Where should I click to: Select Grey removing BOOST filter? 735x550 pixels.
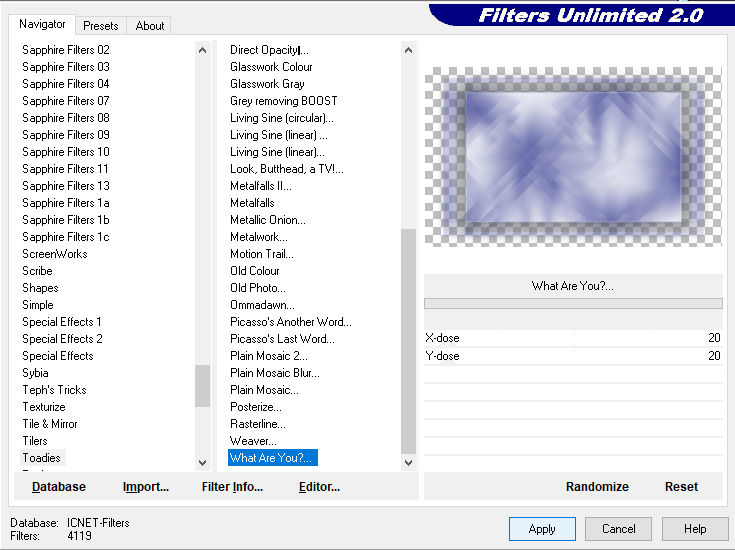[284, 101]
